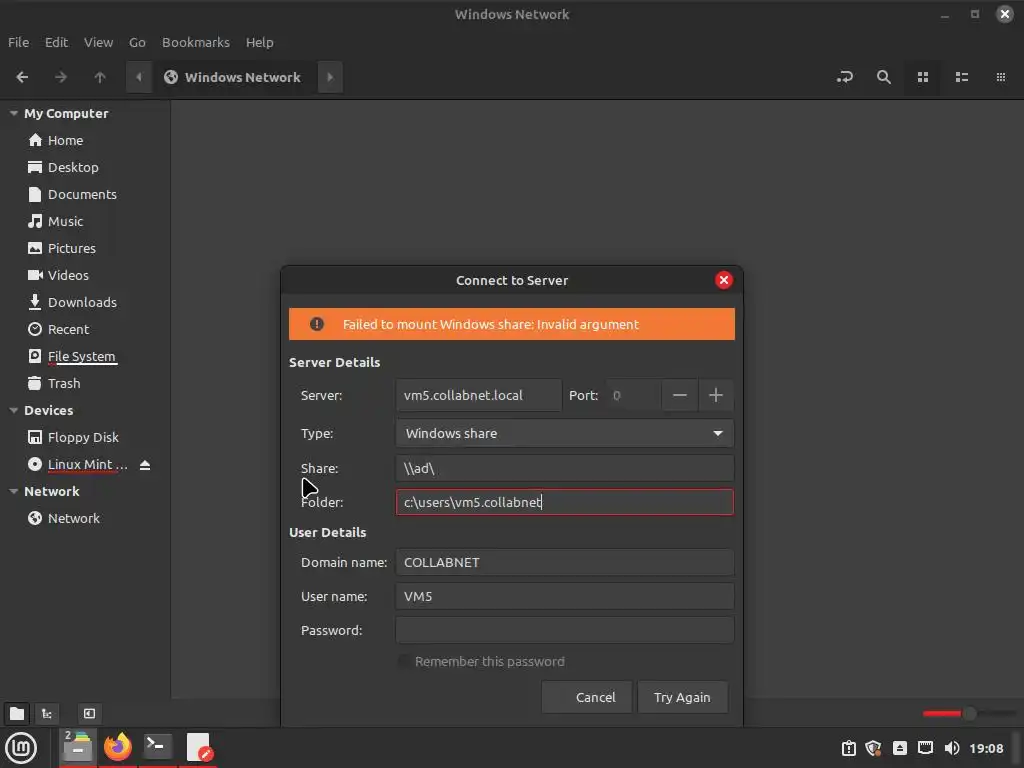Screen dimensions: 1024x768
Task: Toggle the location entry icon in toolbar
Action: (844, 77)
